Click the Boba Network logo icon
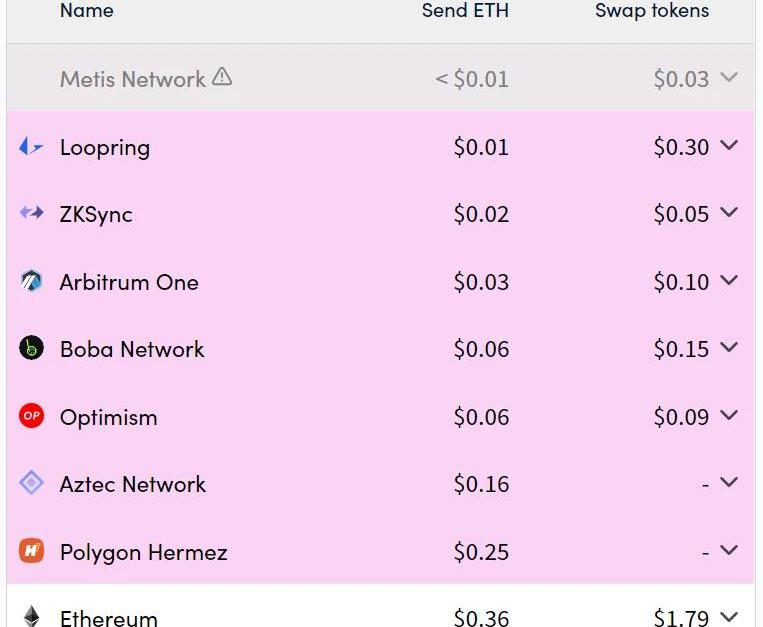Screen dimensions: 763x627 click(31, 348)
